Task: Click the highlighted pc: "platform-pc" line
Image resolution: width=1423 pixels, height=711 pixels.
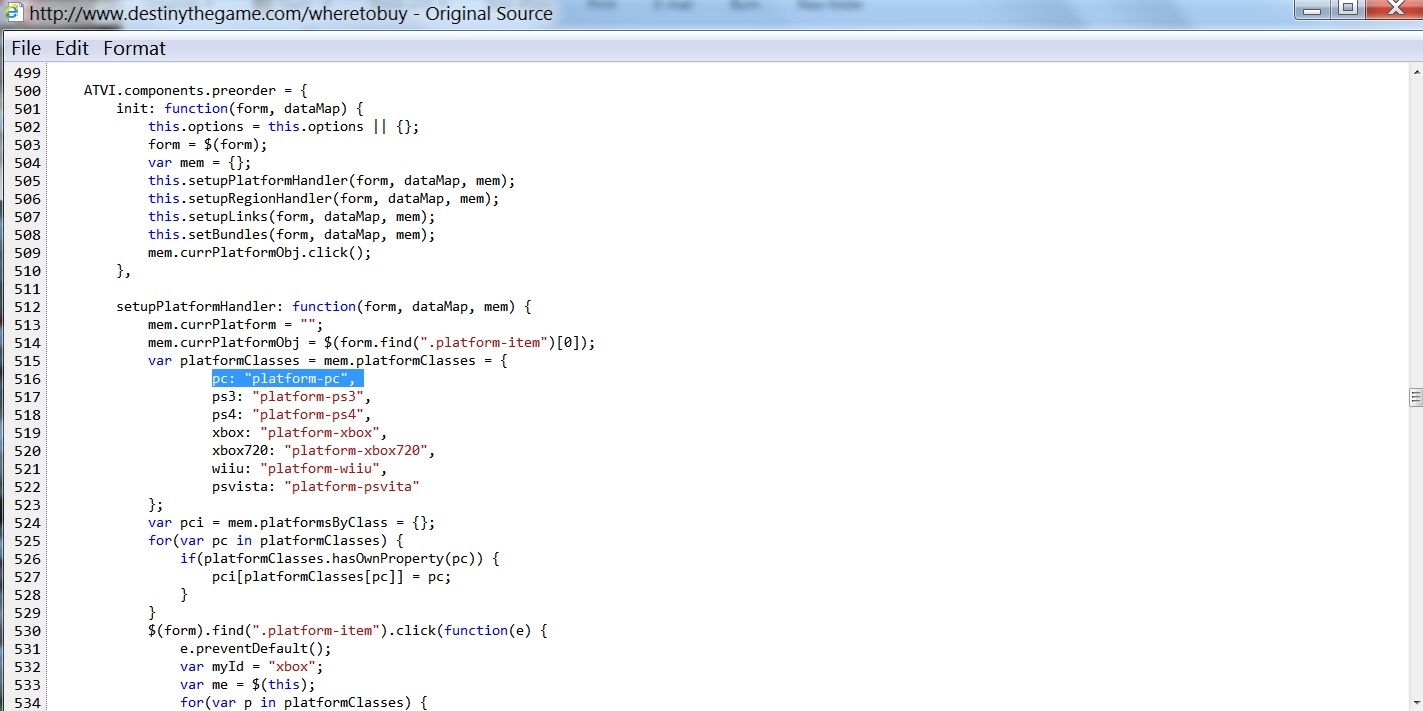Action: pyautogui.click(x=287, y=379)
